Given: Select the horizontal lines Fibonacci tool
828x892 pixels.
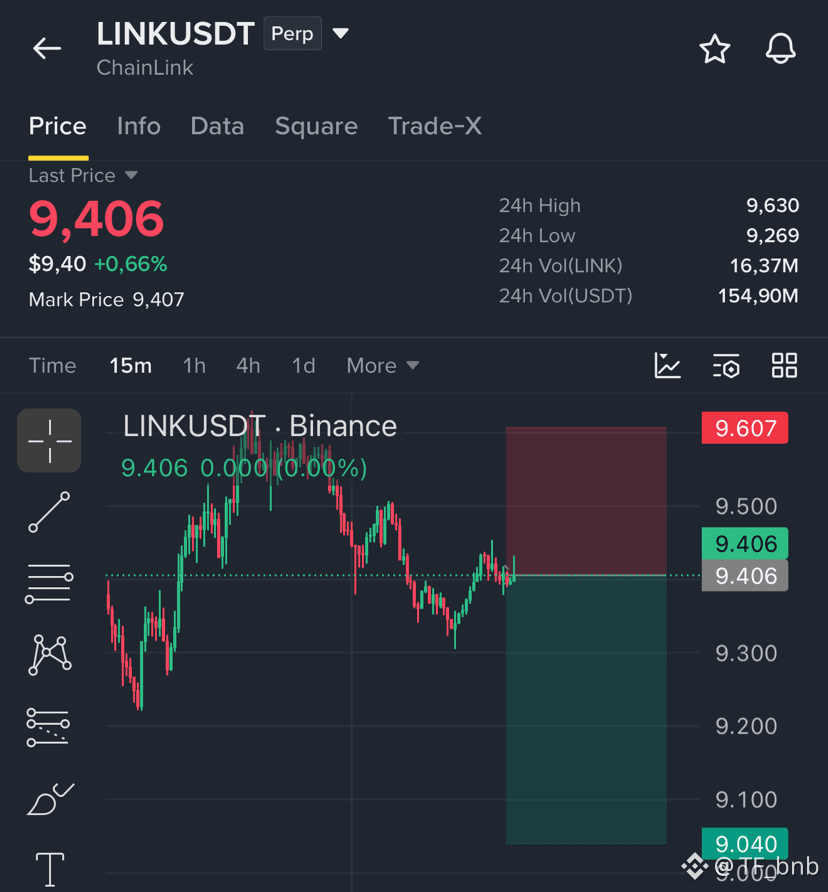Looking at the screenshot, I should pyautogui.click(x=50, y=584).
